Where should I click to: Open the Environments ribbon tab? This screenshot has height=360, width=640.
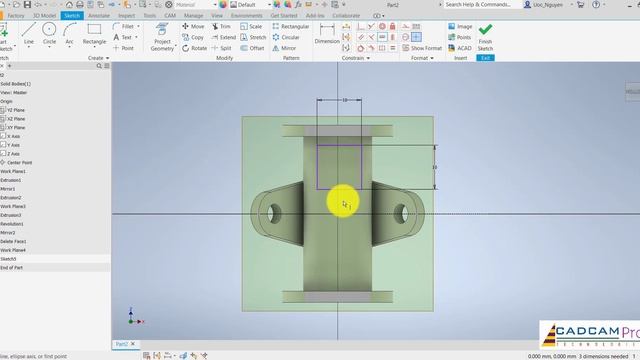pyautogui.click(x=247, y=16)
